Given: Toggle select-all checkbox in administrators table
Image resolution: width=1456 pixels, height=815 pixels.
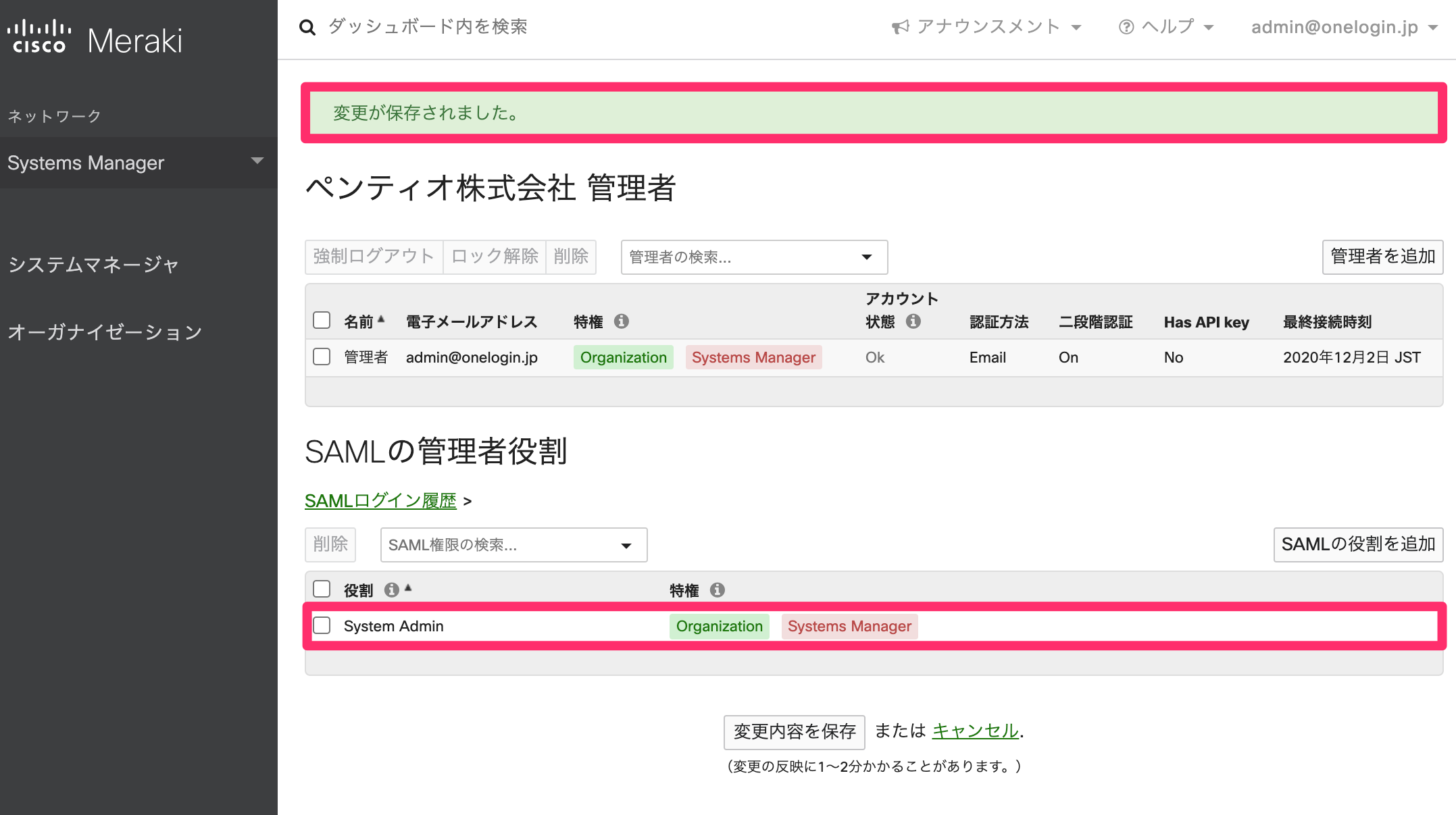Looking at the screenshot, I should point(322,320).
